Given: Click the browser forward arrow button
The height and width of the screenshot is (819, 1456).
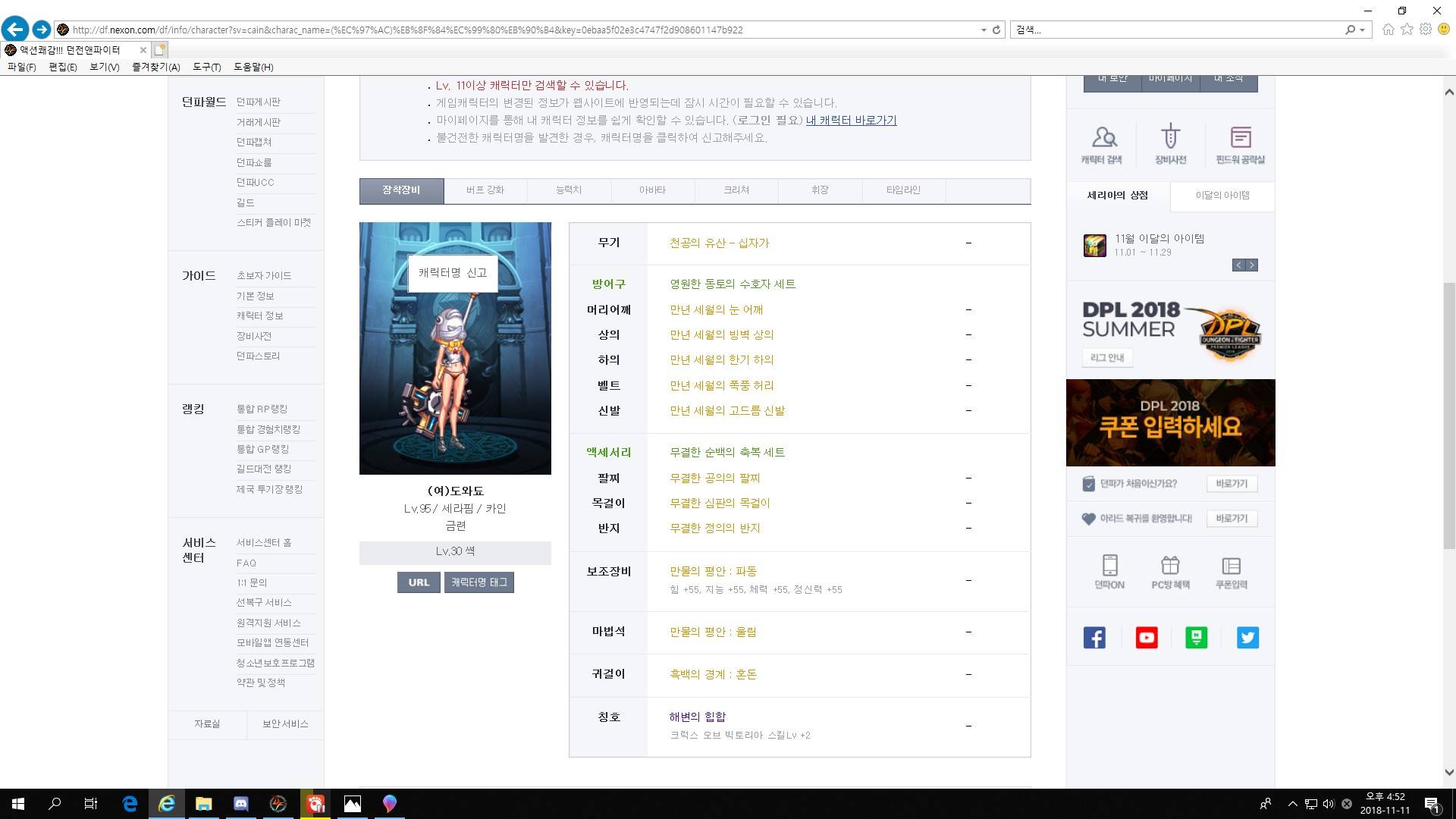Looking at the screenshot, I should click(42, 30).
